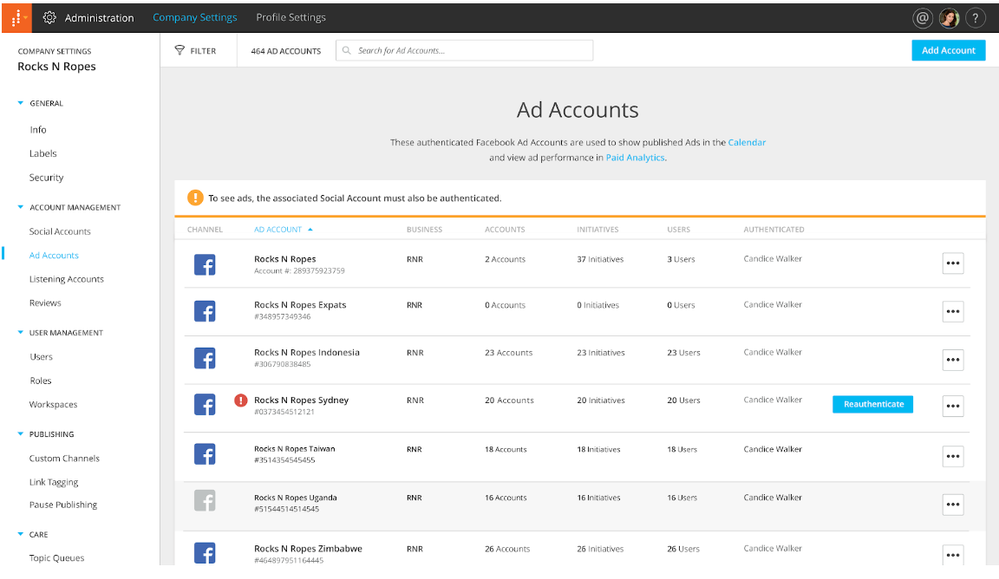The image size is (999, 579).
Task: Follow the Paid Analytics link
Action: click(635, 158)
